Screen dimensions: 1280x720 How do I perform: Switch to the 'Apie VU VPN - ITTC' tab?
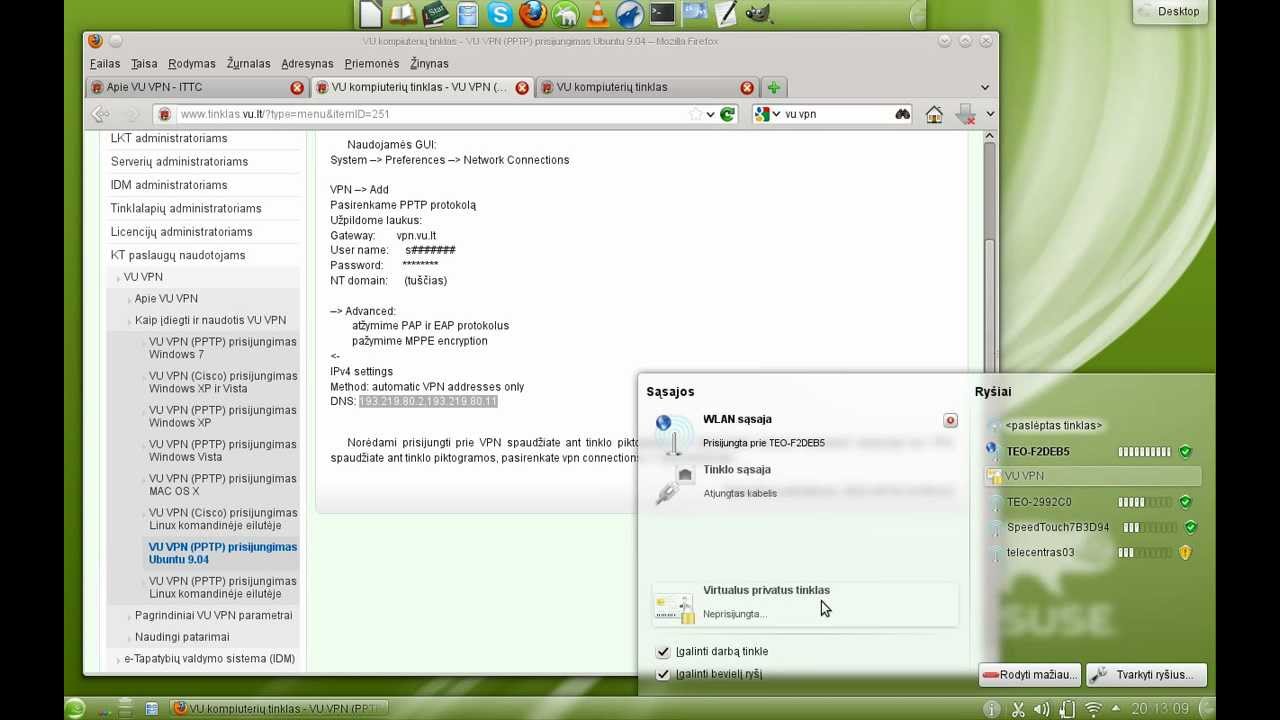[x=198, y=87]
